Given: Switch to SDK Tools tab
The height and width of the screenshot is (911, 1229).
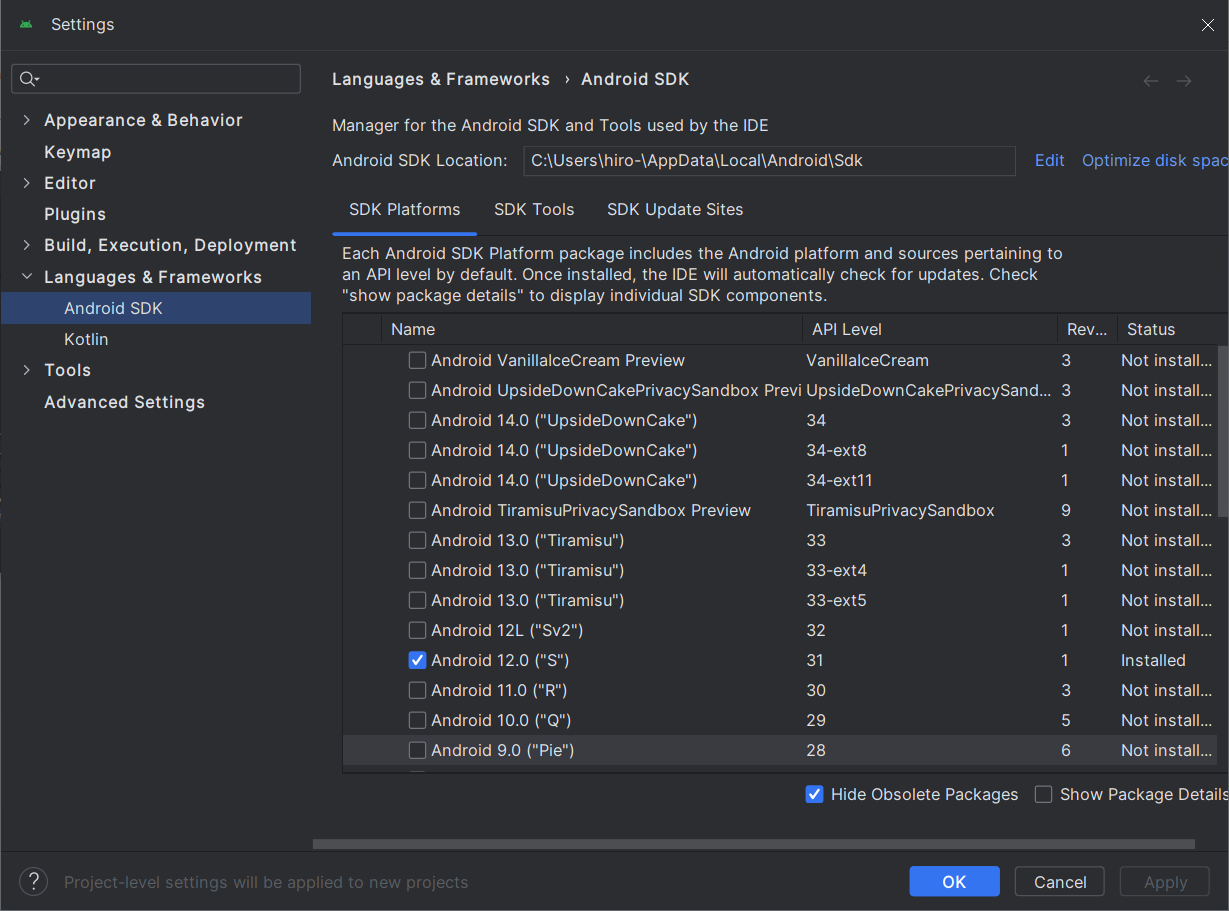Looking at the screenshot, I should [534, 209].
